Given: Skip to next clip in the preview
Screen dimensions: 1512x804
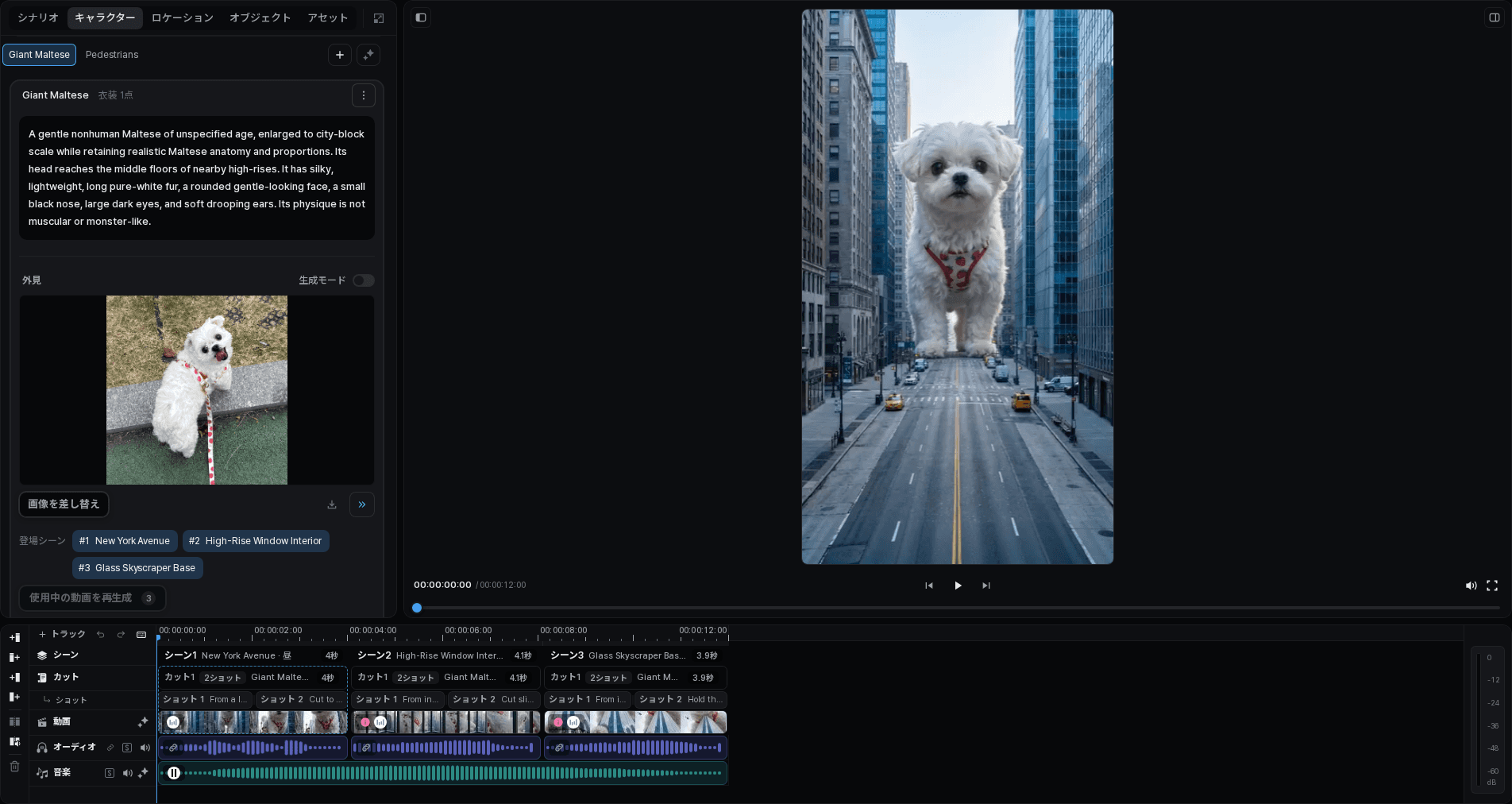Looking at the screenshot, I should [986, 586].
